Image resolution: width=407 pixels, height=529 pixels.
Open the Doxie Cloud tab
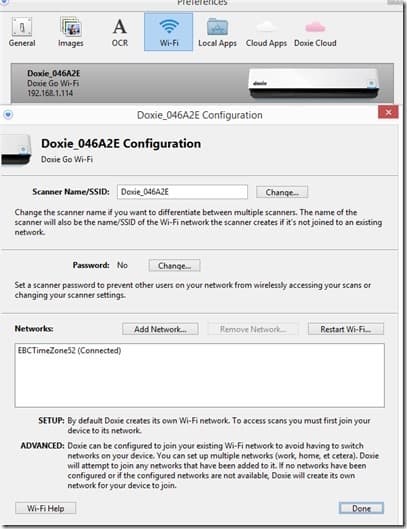(x=315, y=32)
